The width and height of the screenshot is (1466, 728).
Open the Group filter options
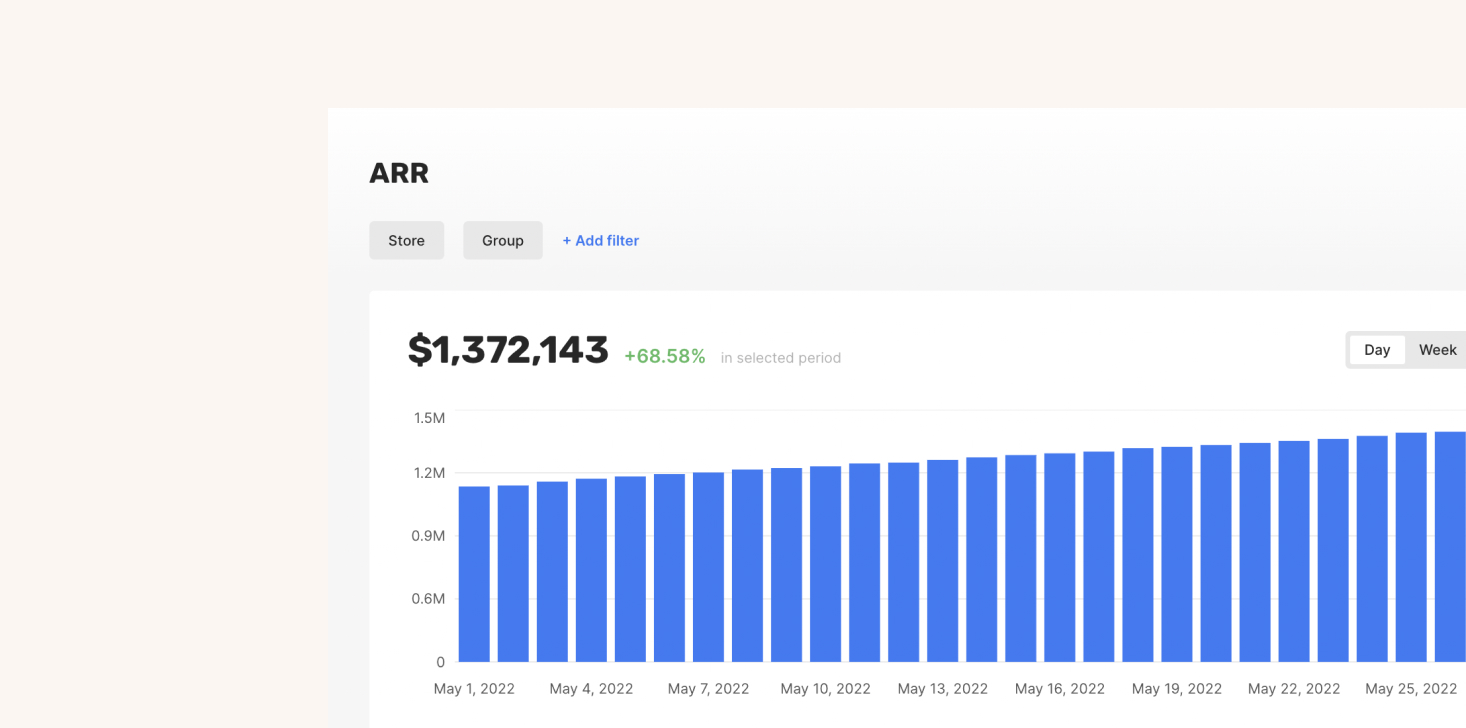502,240
